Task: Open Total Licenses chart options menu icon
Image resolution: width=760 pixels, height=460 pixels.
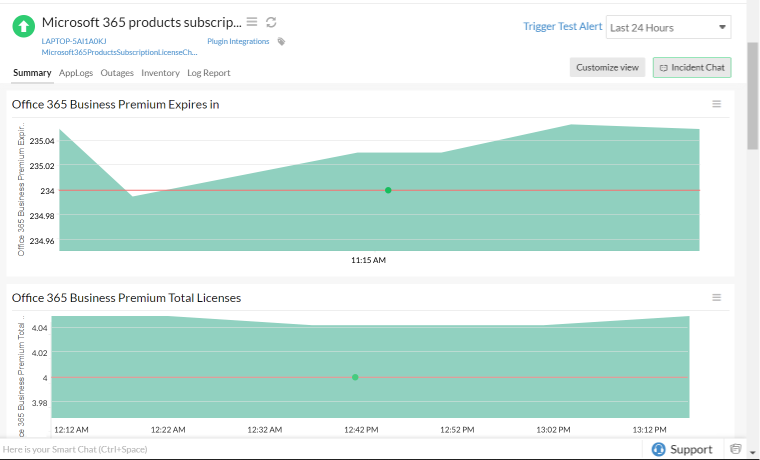Action: (x=716, y=298)
